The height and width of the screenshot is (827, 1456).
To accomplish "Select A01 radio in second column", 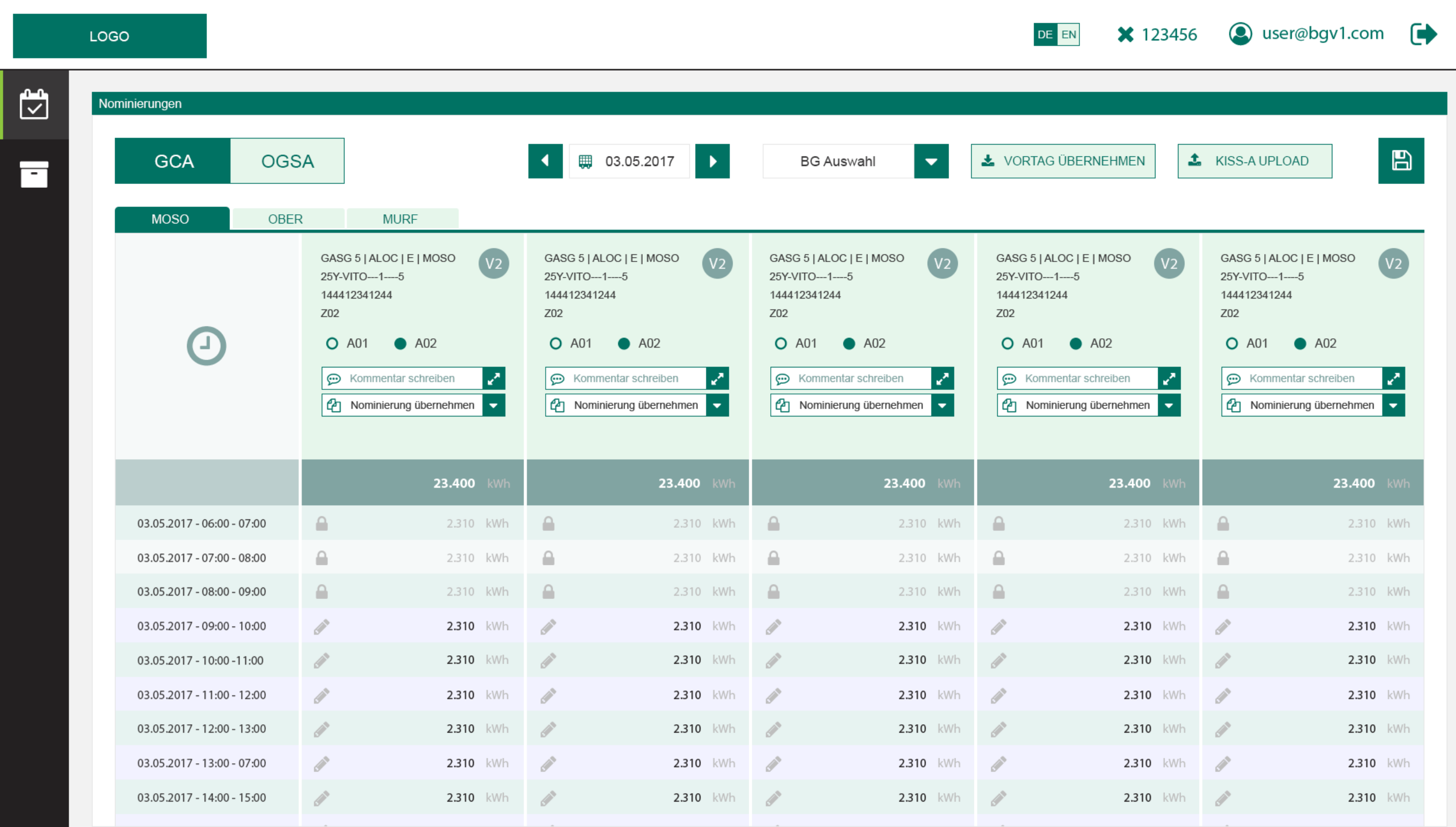I will [x=555, y=343].
